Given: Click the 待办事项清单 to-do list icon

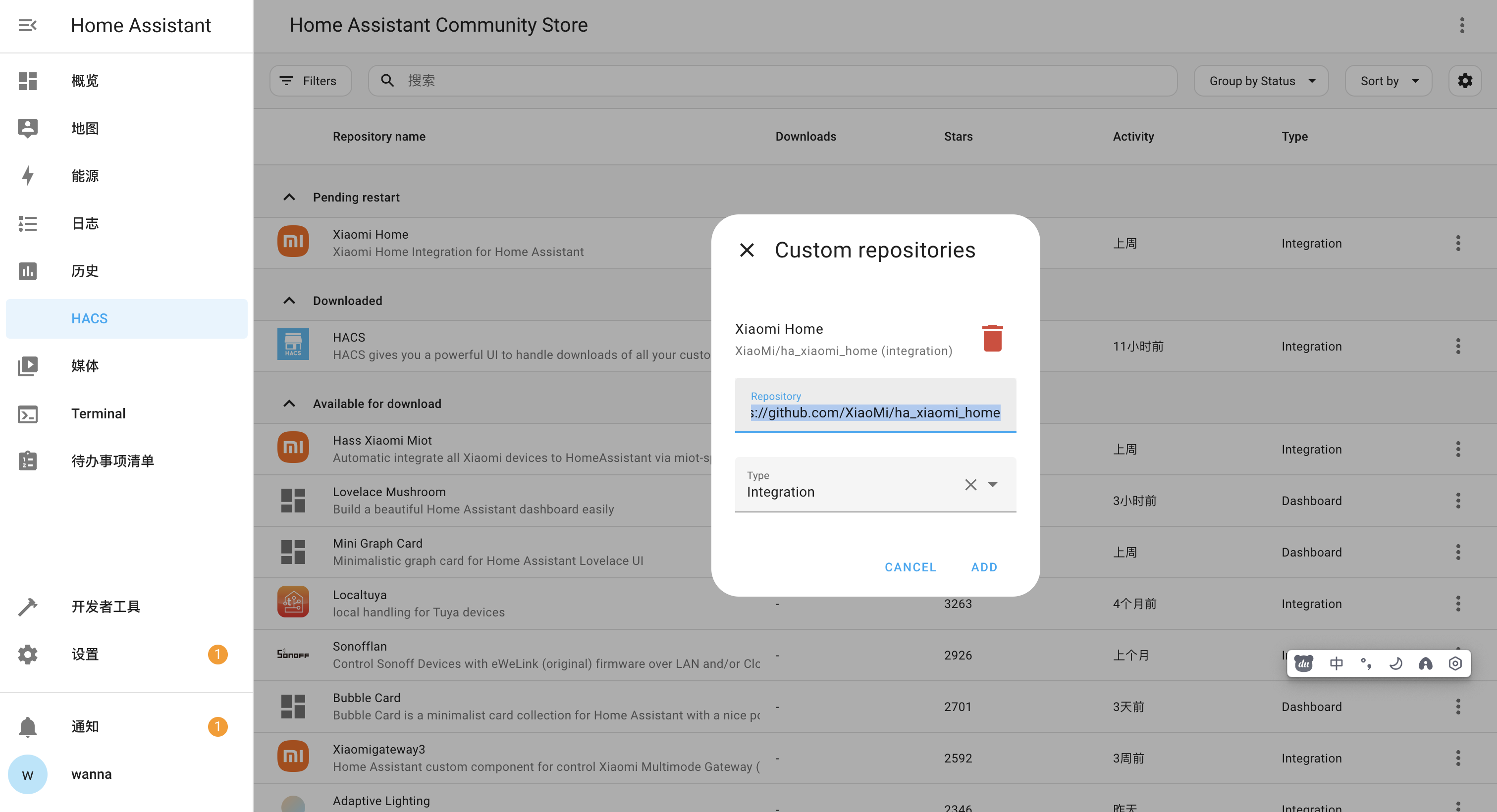Looking at the screenshot, I should (27, 461).
